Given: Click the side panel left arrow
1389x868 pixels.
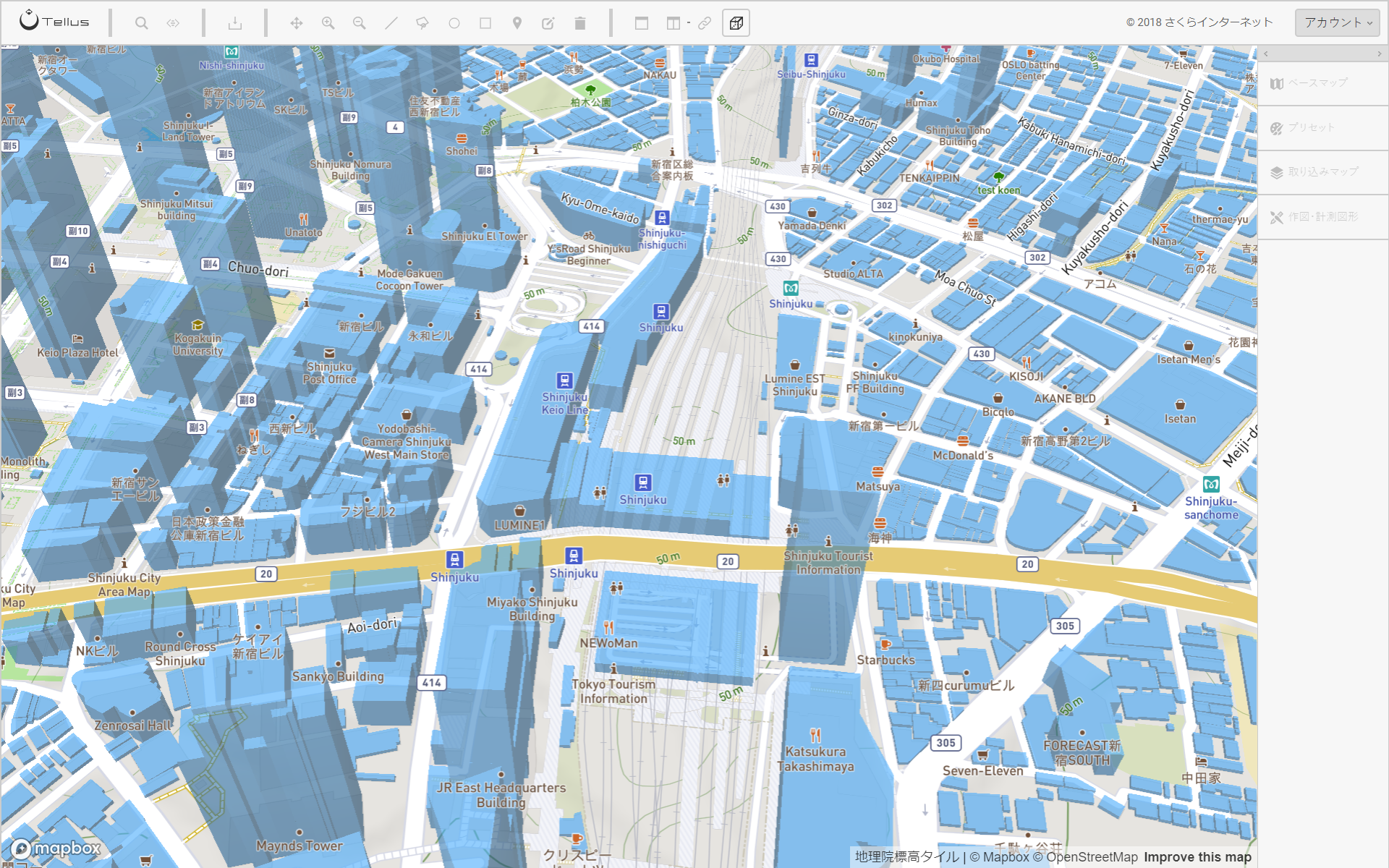Looking at the screenshot, I should tap(1266, 54).
